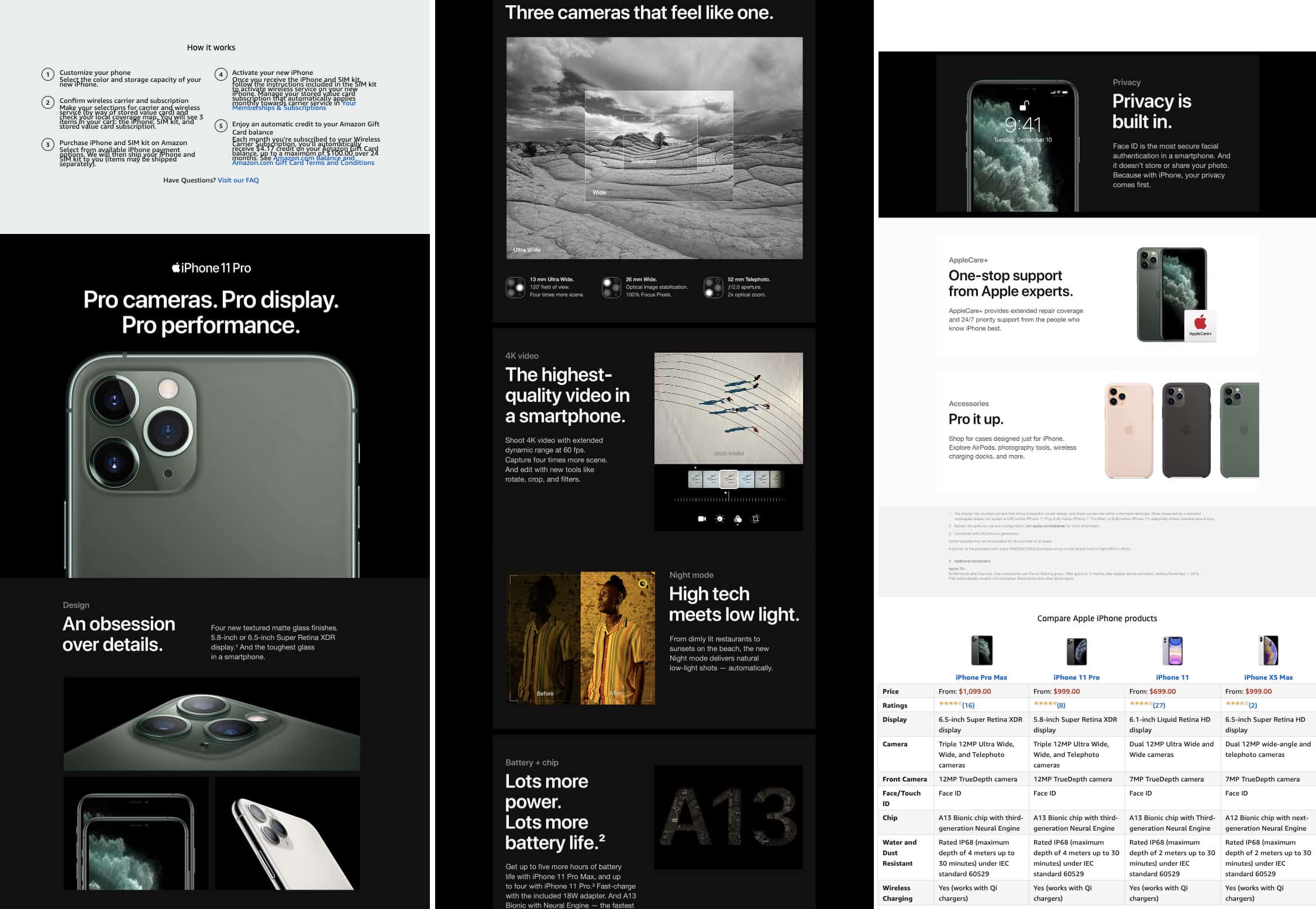Click the step 4 circle for Activate your iPhone

(221, 74)
